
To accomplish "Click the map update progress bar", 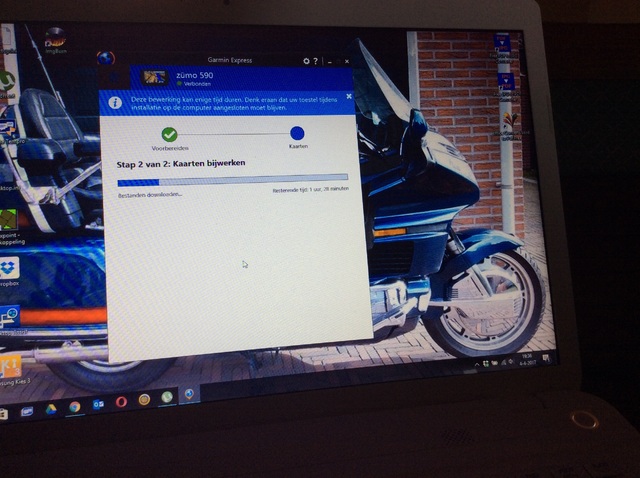I will tap(233, 180).
